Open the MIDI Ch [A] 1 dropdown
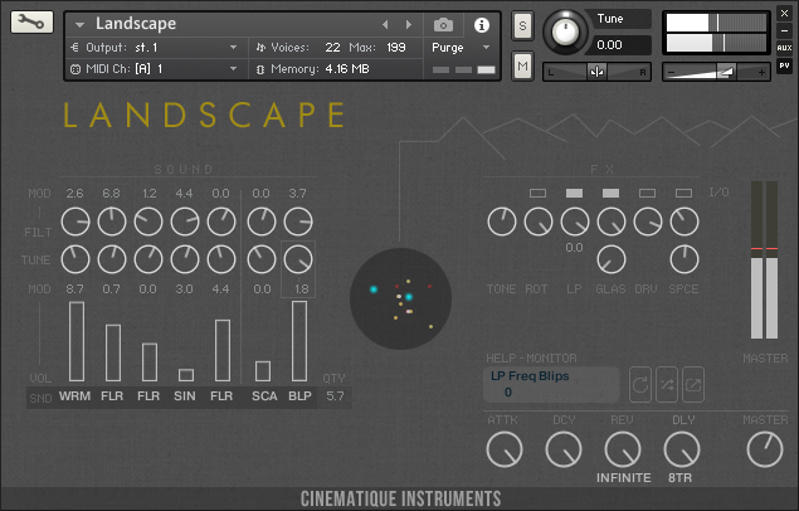 (233, 69)
